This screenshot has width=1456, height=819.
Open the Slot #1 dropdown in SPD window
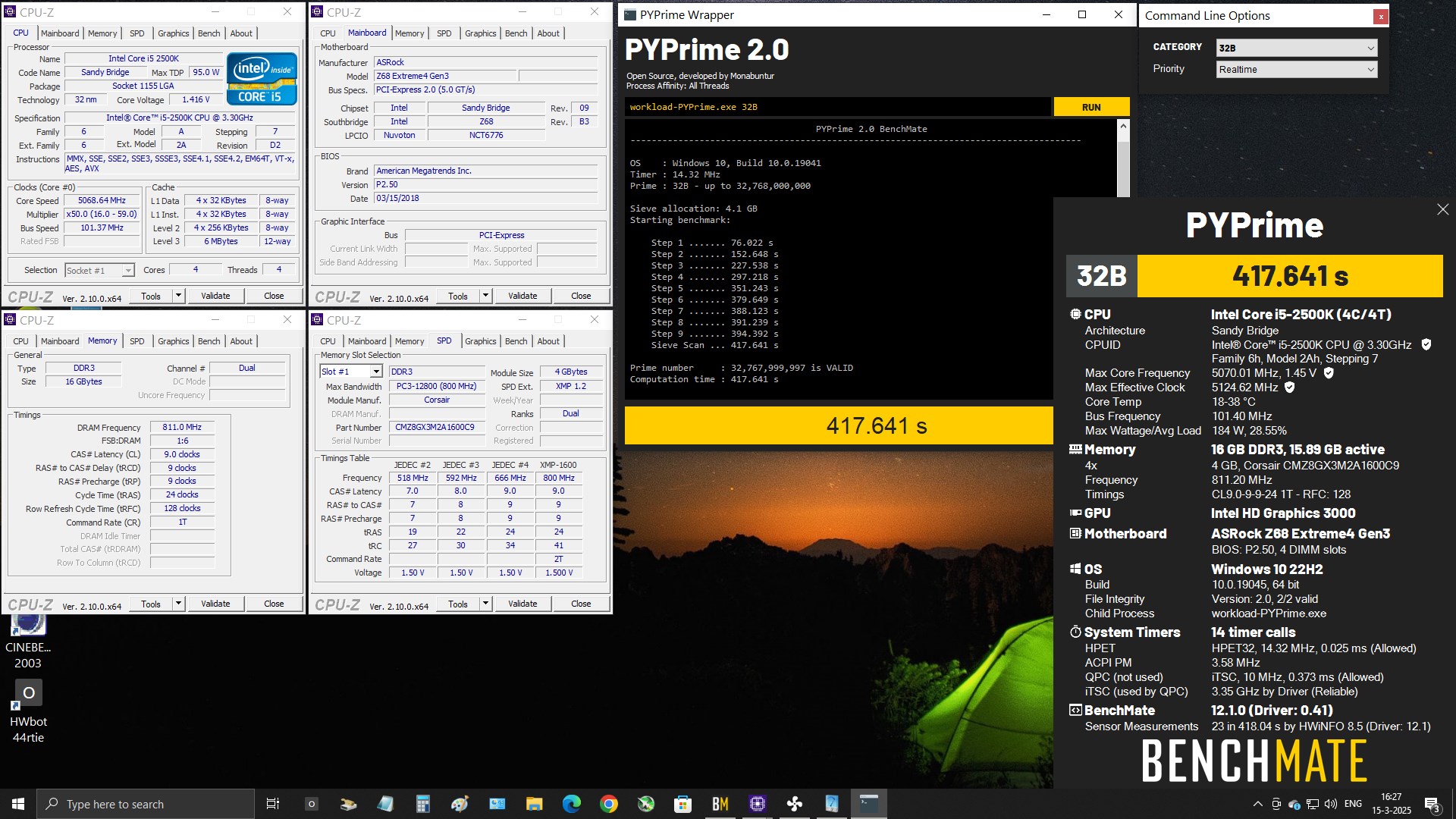pyautogui.click(x=350, y=372)
